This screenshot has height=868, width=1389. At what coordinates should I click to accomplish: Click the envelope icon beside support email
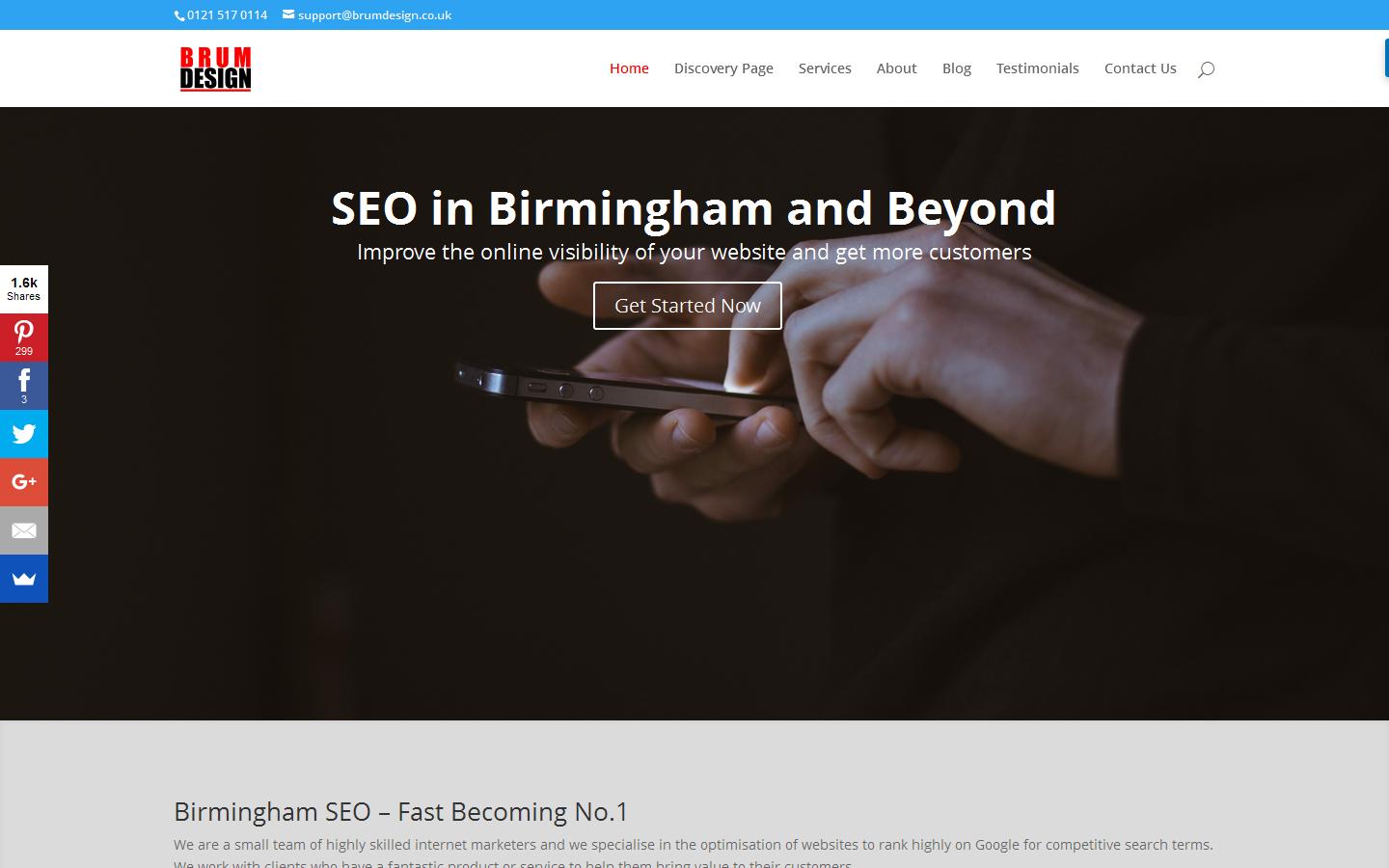288,14
